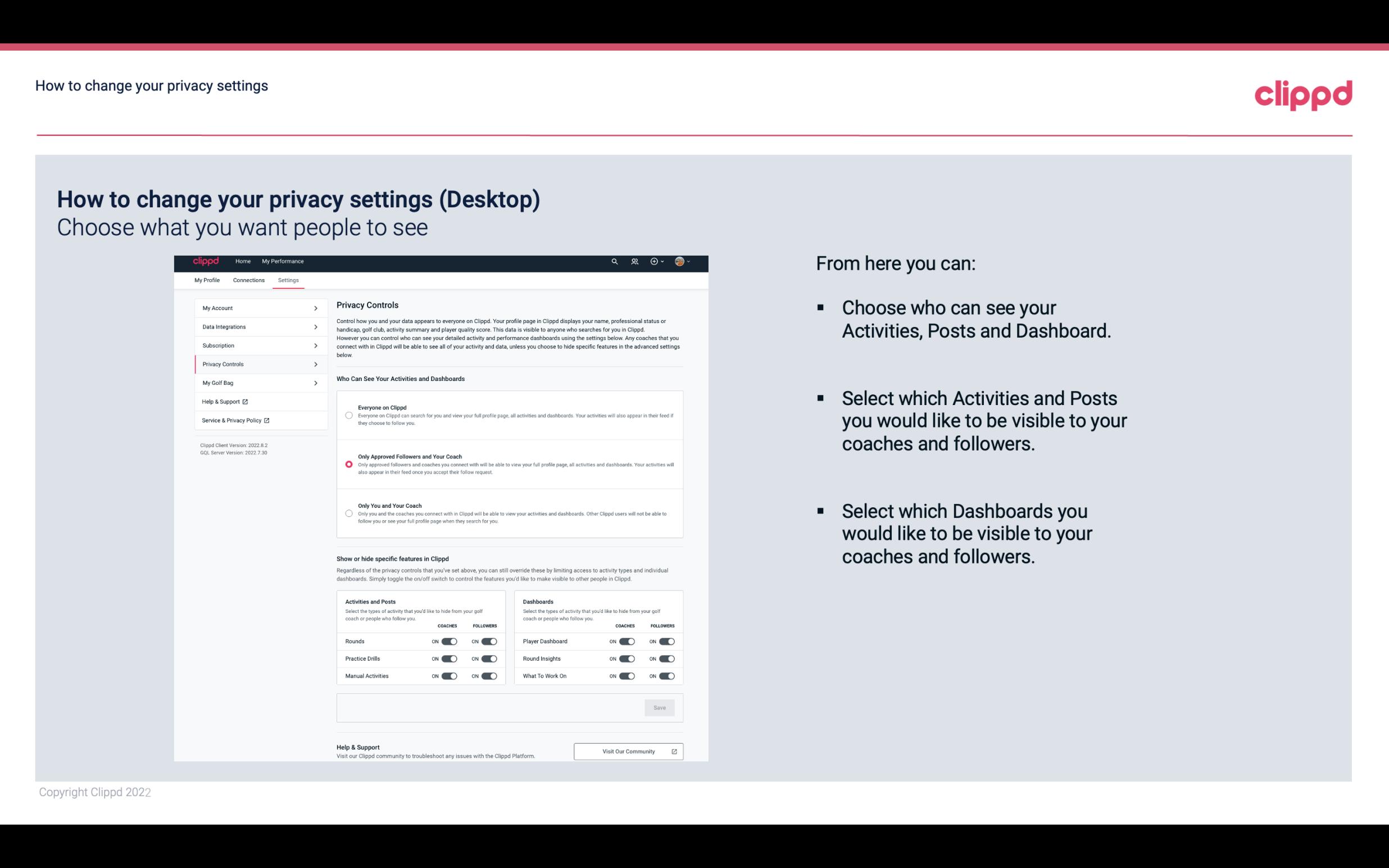Viewport: 1389px width, 868px height.
Task: Click the Visit Our Community button
Action: [x=628, y=751]
